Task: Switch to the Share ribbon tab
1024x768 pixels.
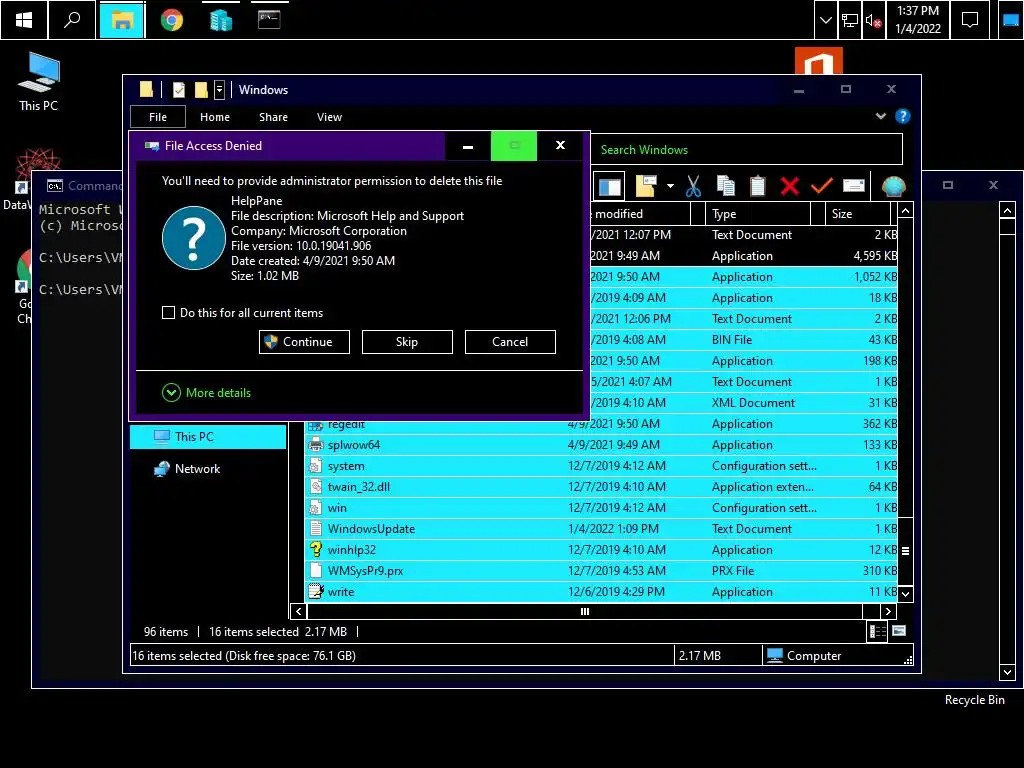Action: coord(273,117)
